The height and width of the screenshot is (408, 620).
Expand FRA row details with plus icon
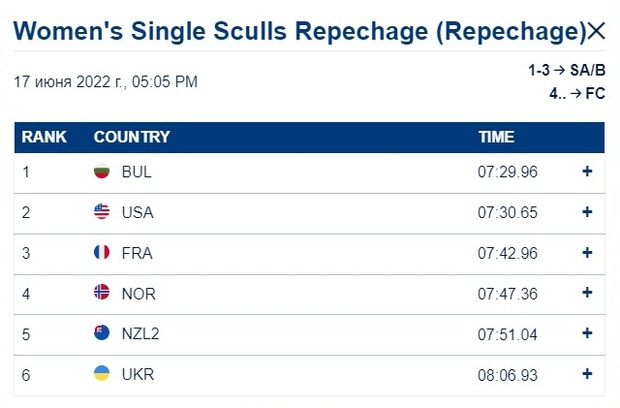point(587,253)
